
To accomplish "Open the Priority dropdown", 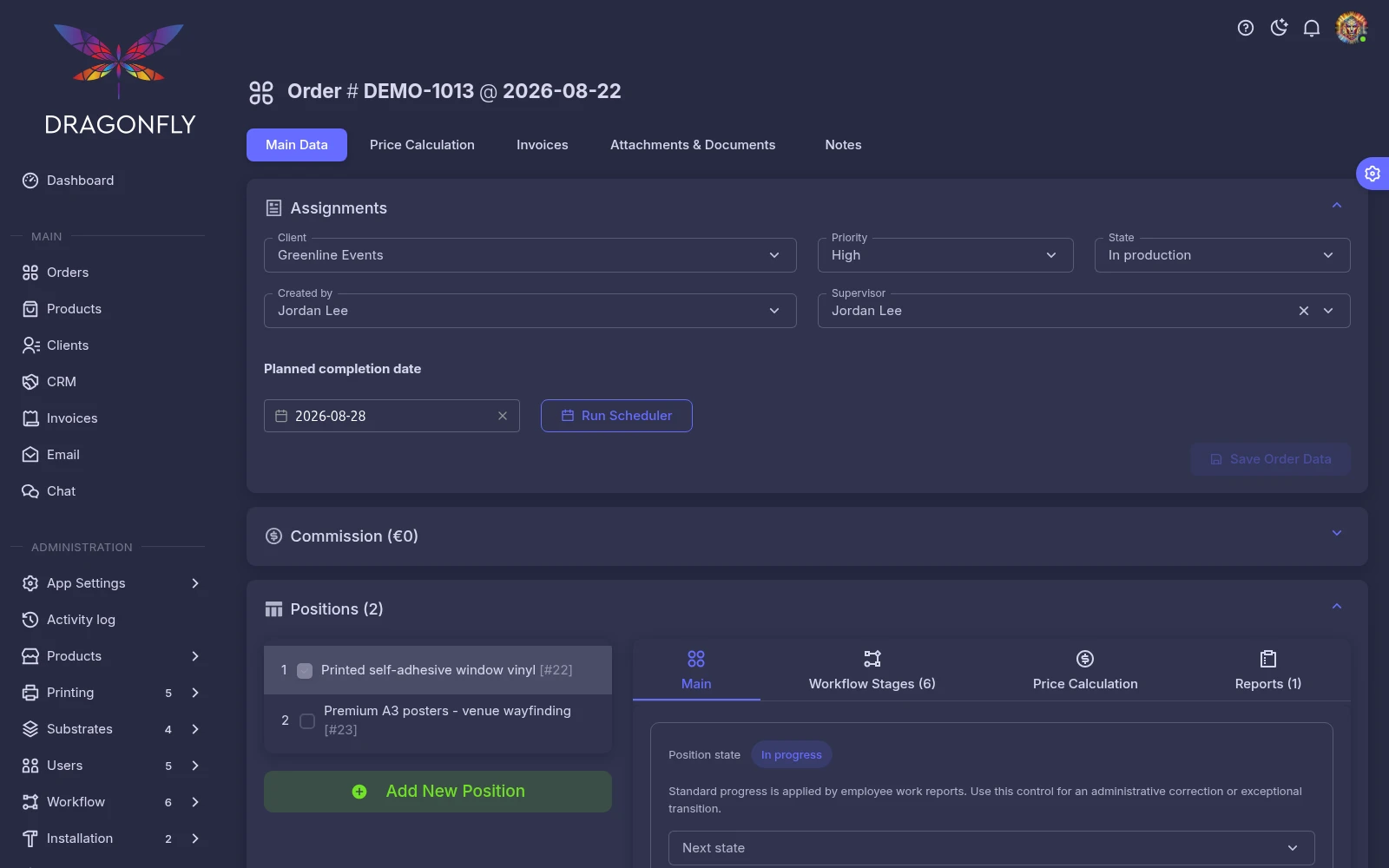I will (945, 255).
